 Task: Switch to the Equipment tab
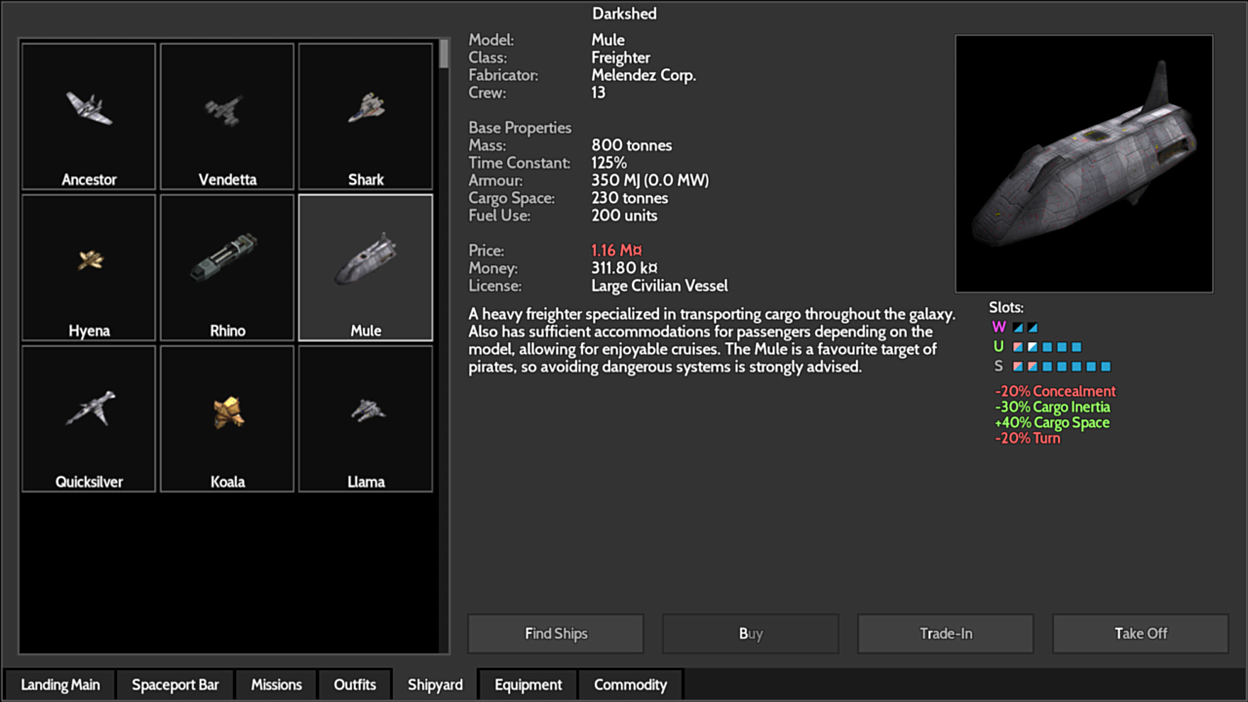(x=528, y=685)
